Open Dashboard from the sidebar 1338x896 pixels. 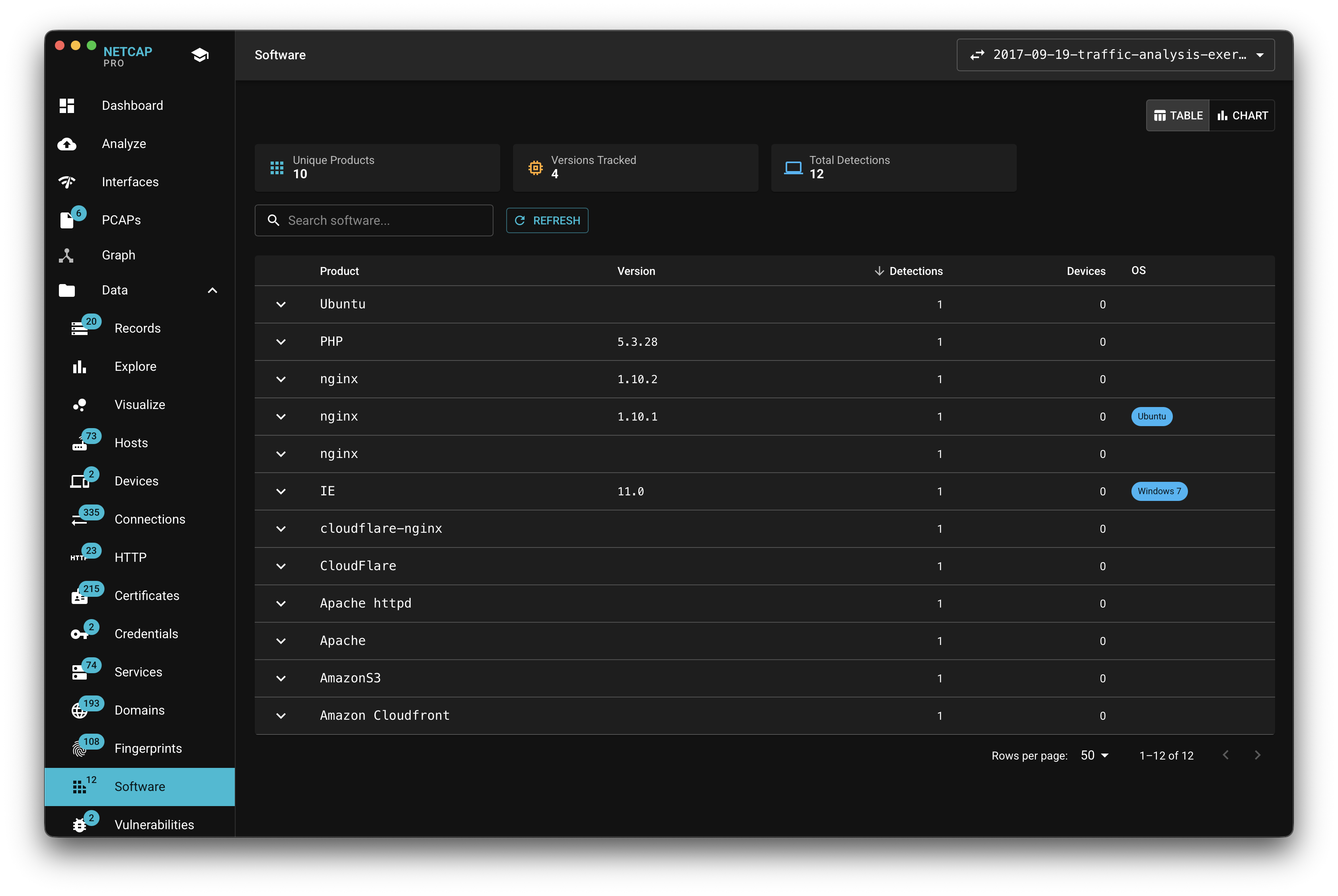pos(140,105)
